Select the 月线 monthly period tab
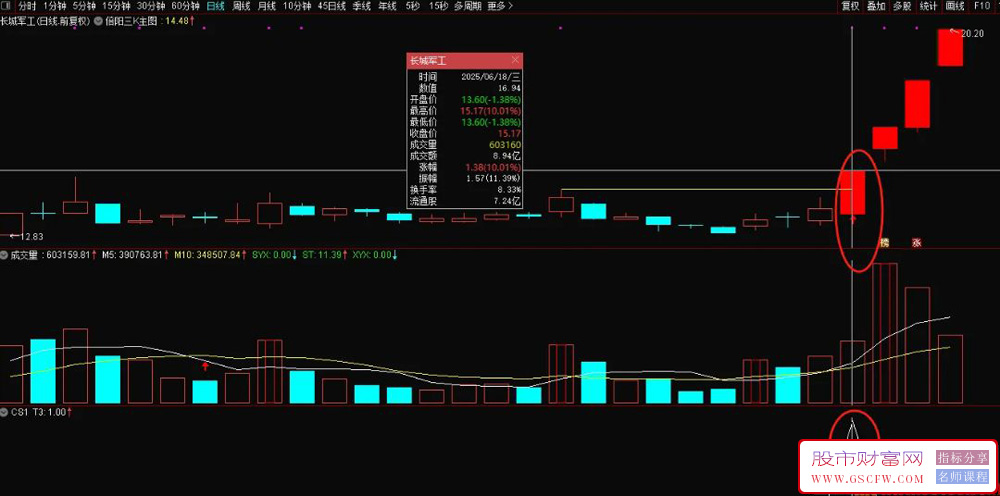1000x496 pixels. pyautogui.click(x=267, y=6)
